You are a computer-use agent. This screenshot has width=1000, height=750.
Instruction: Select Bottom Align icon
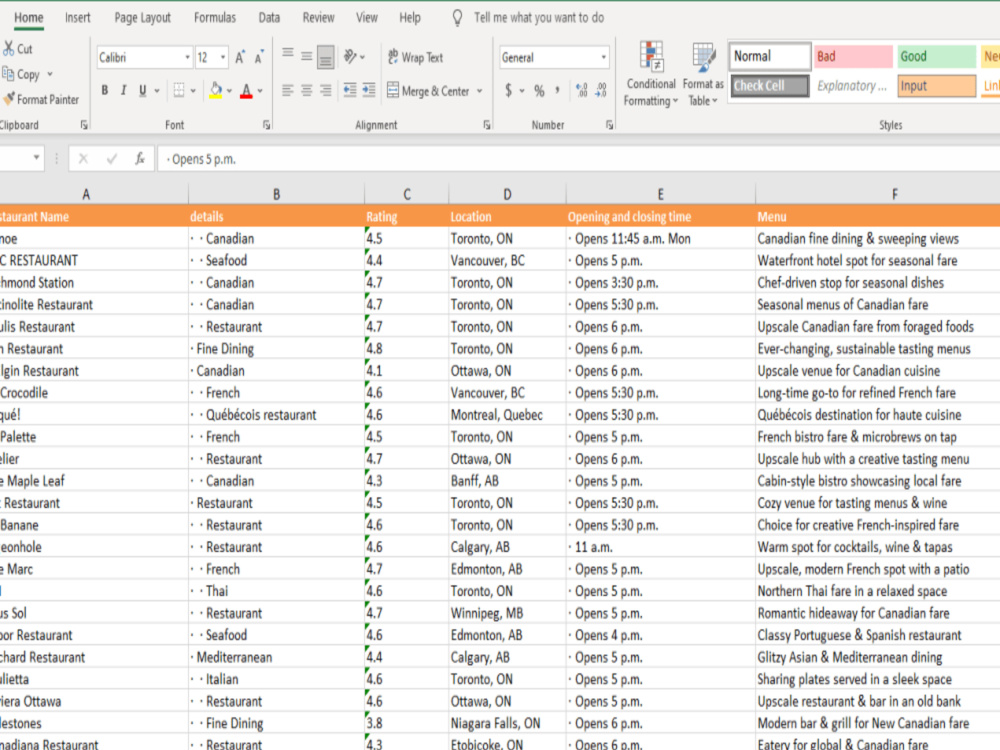click(x=326, y=57)
